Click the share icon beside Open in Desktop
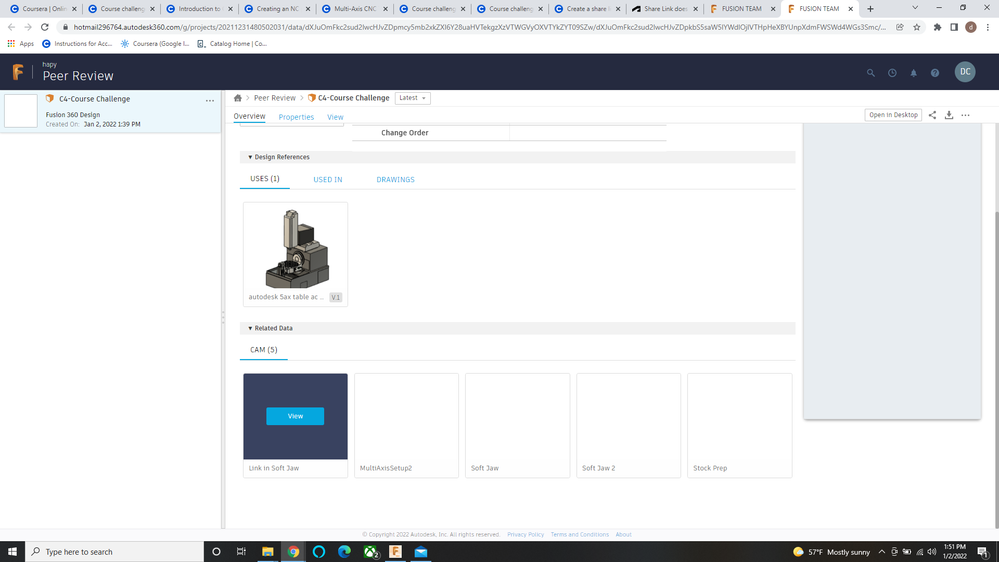 (x=932, y=115)
